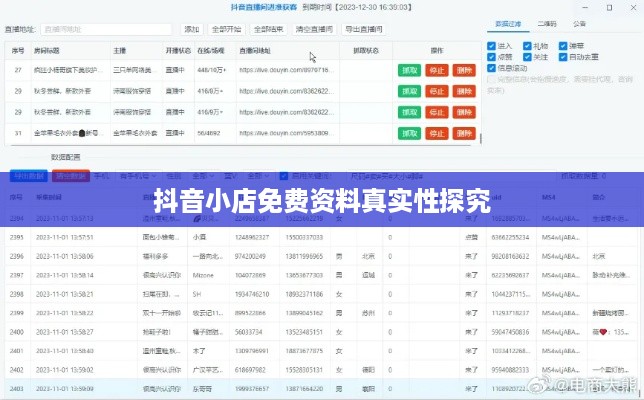The width and height of the screenshot is (644, 400).
Task: Toggle the 进入 checkbox
Action: pos(491,46)
